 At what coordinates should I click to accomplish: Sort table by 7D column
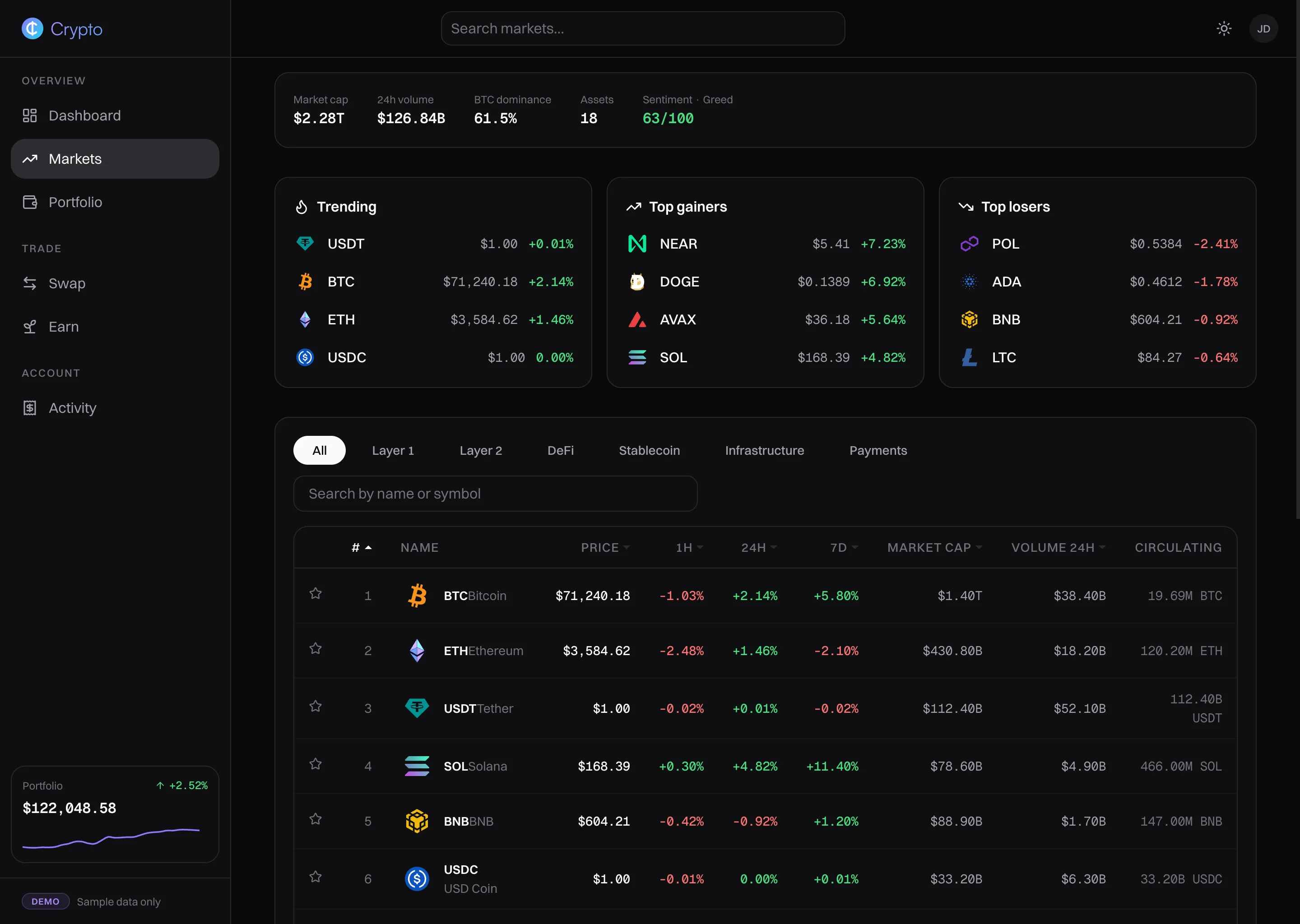click(844, 547)
